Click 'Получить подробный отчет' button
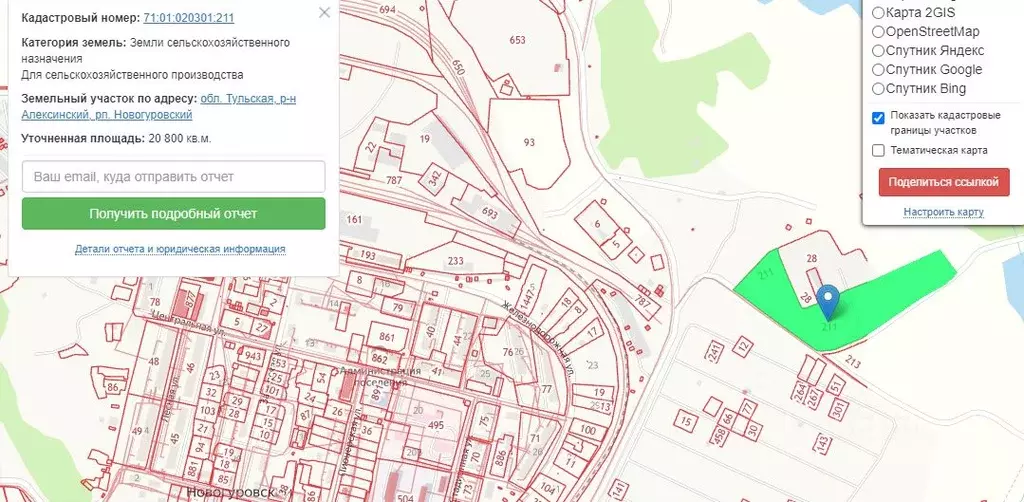 point(173,214)
